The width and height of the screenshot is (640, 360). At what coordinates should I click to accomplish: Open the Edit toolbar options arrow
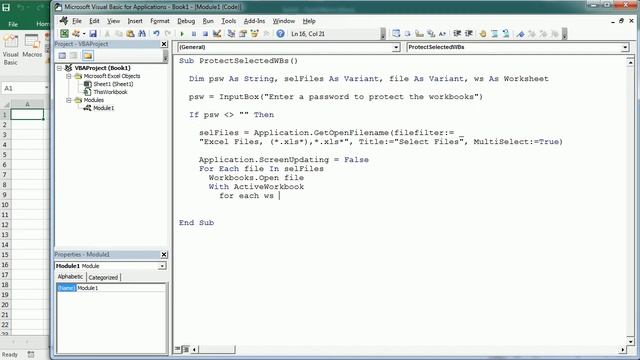pyautogui.click(x=564, y=34)
